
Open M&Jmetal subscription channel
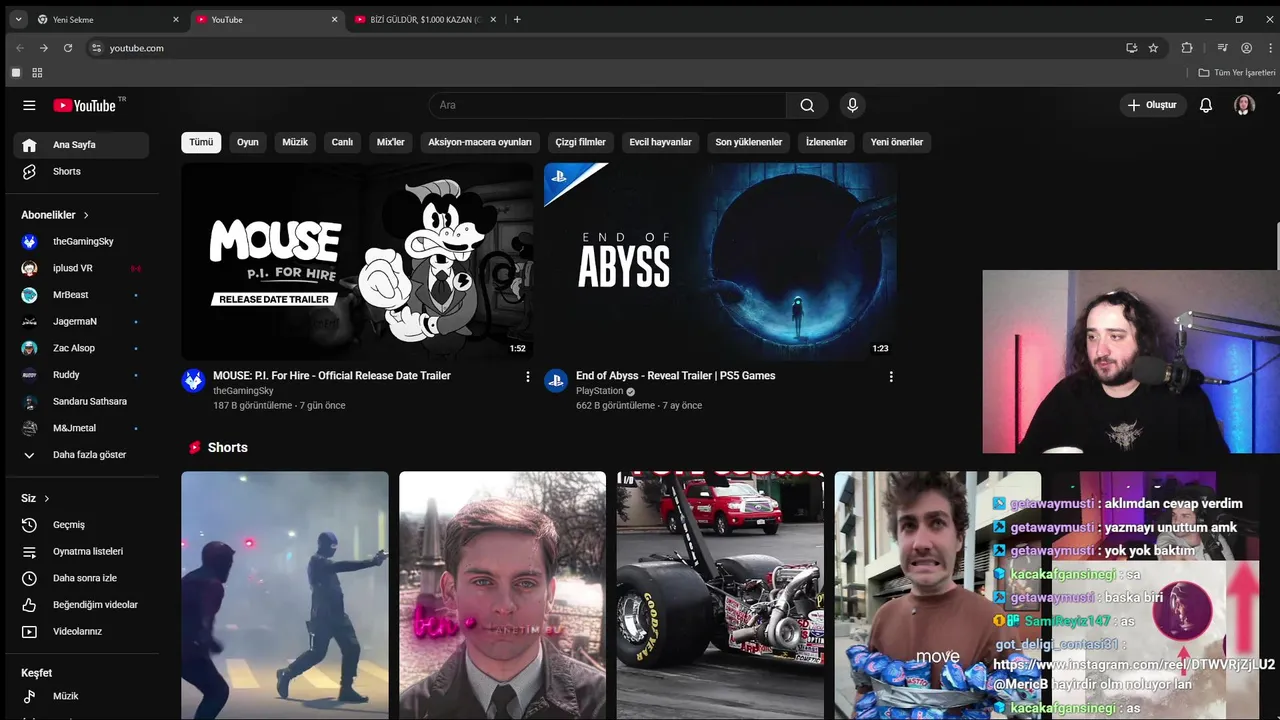(x=81, y=428)
